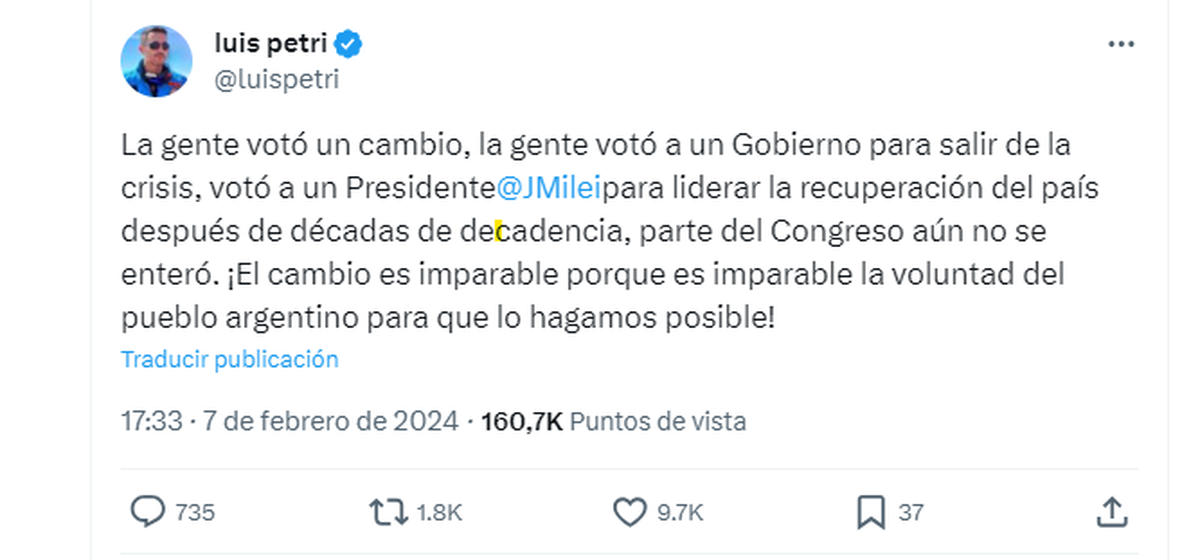Like the post with the heart icon
Screen dimensions: 1200x560
coord(629,512)
